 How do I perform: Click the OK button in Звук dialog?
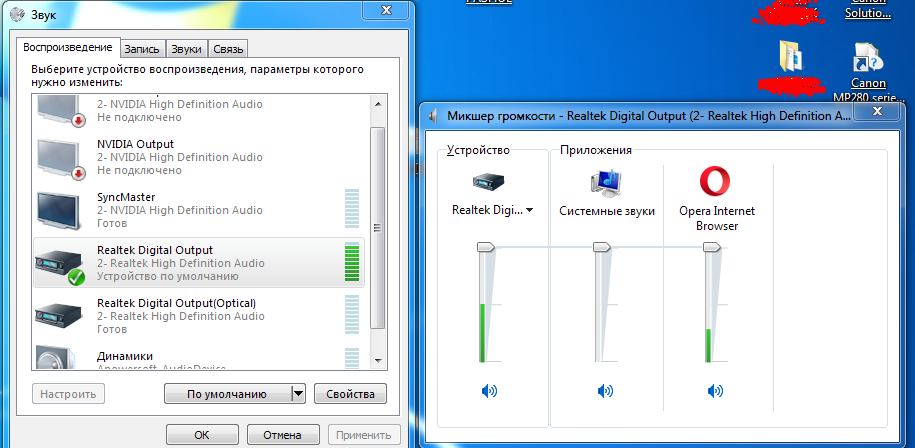[x=202, y=435]
